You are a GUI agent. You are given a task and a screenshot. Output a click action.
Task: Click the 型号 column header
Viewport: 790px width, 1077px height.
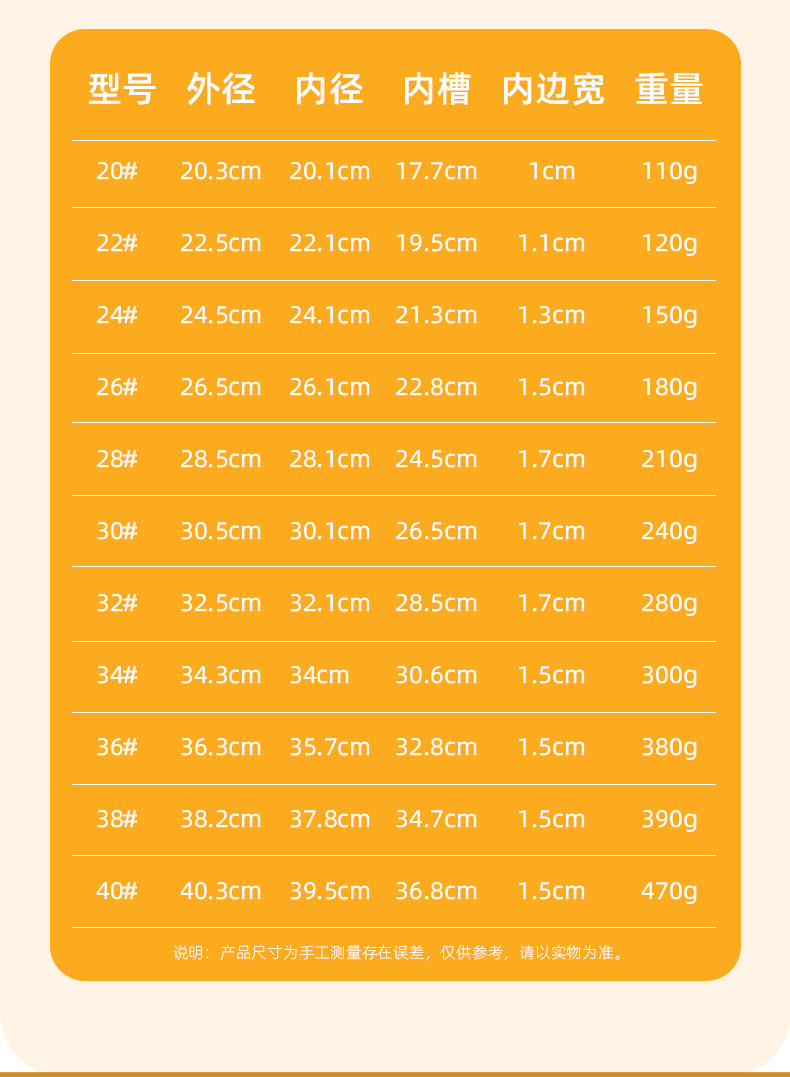(122, 91)
